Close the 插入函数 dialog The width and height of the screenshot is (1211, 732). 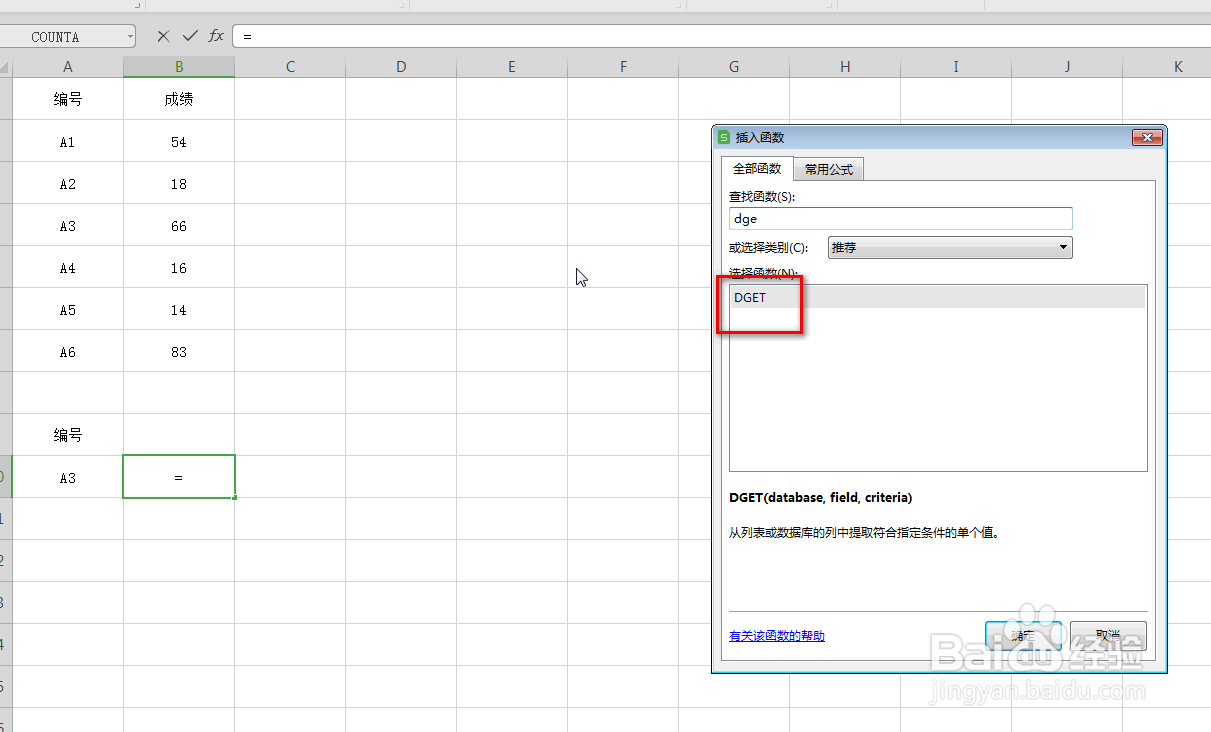1146,138
